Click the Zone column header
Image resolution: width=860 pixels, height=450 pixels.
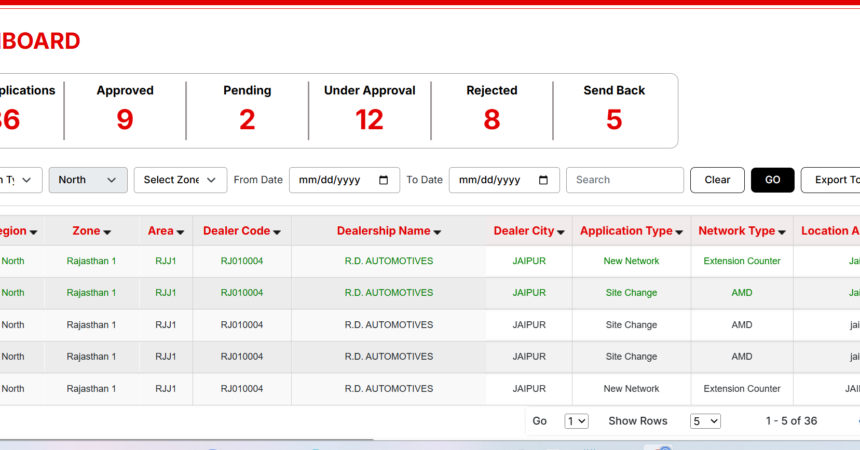(x=92, y=231)
